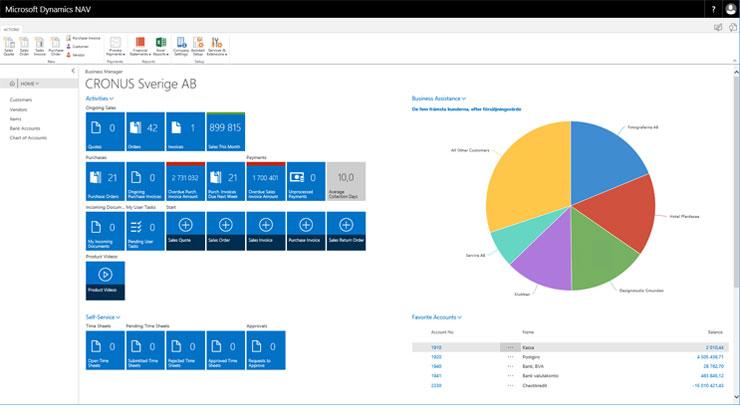Open Chart of Accounts navigation link
This screenshot has height=415, width=740.
tap(28, 137)
